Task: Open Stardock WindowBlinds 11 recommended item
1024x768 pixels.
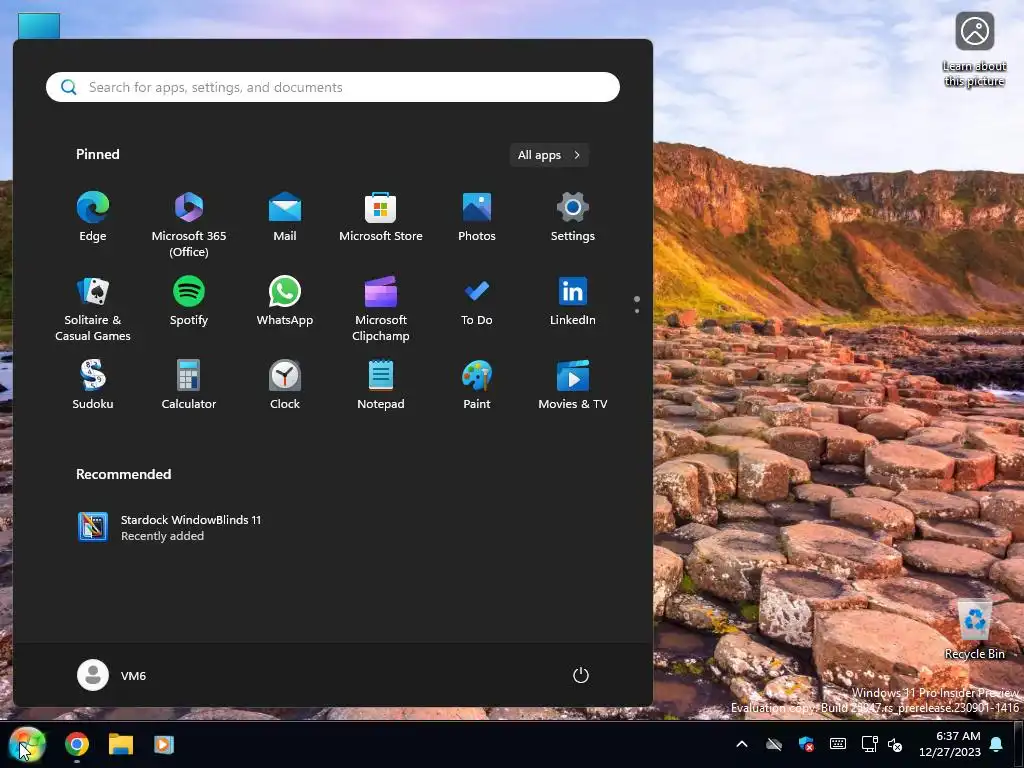Action: [170, 528]
